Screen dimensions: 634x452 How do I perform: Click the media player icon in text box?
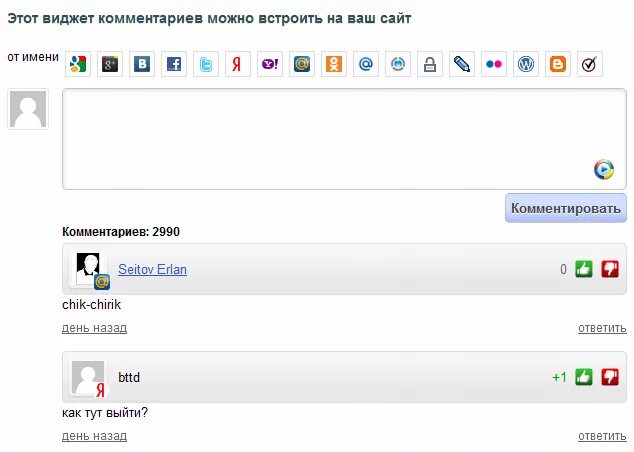[604, 169]
